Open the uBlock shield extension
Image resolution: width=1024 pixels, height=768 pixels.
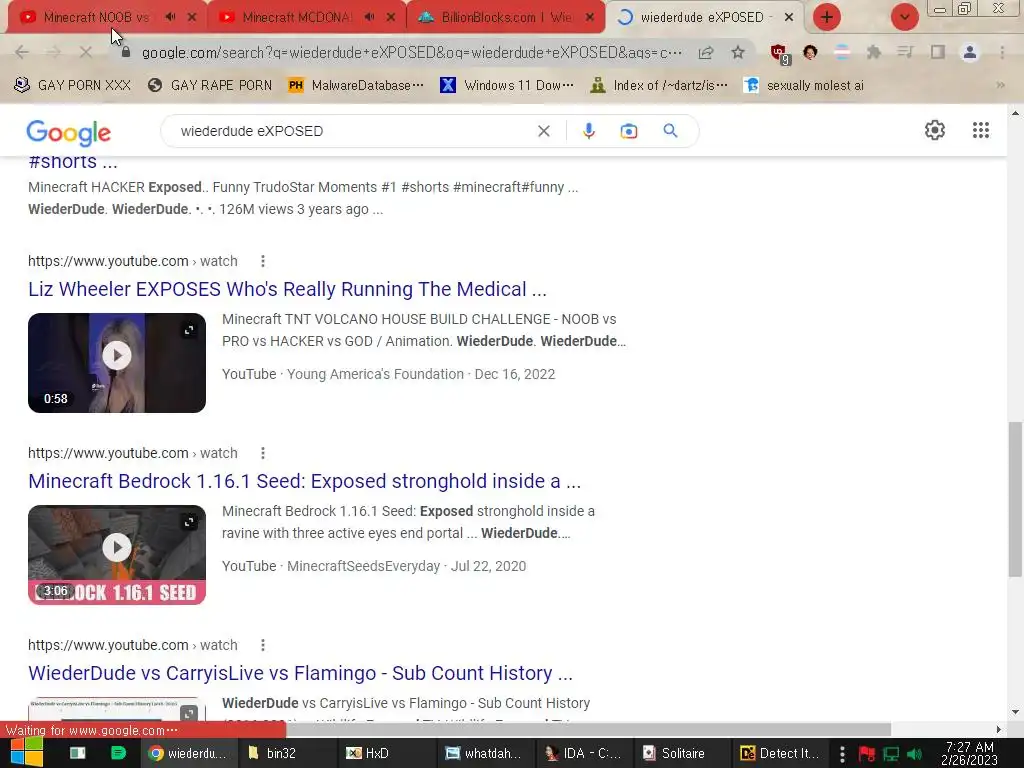coord(779,54)
